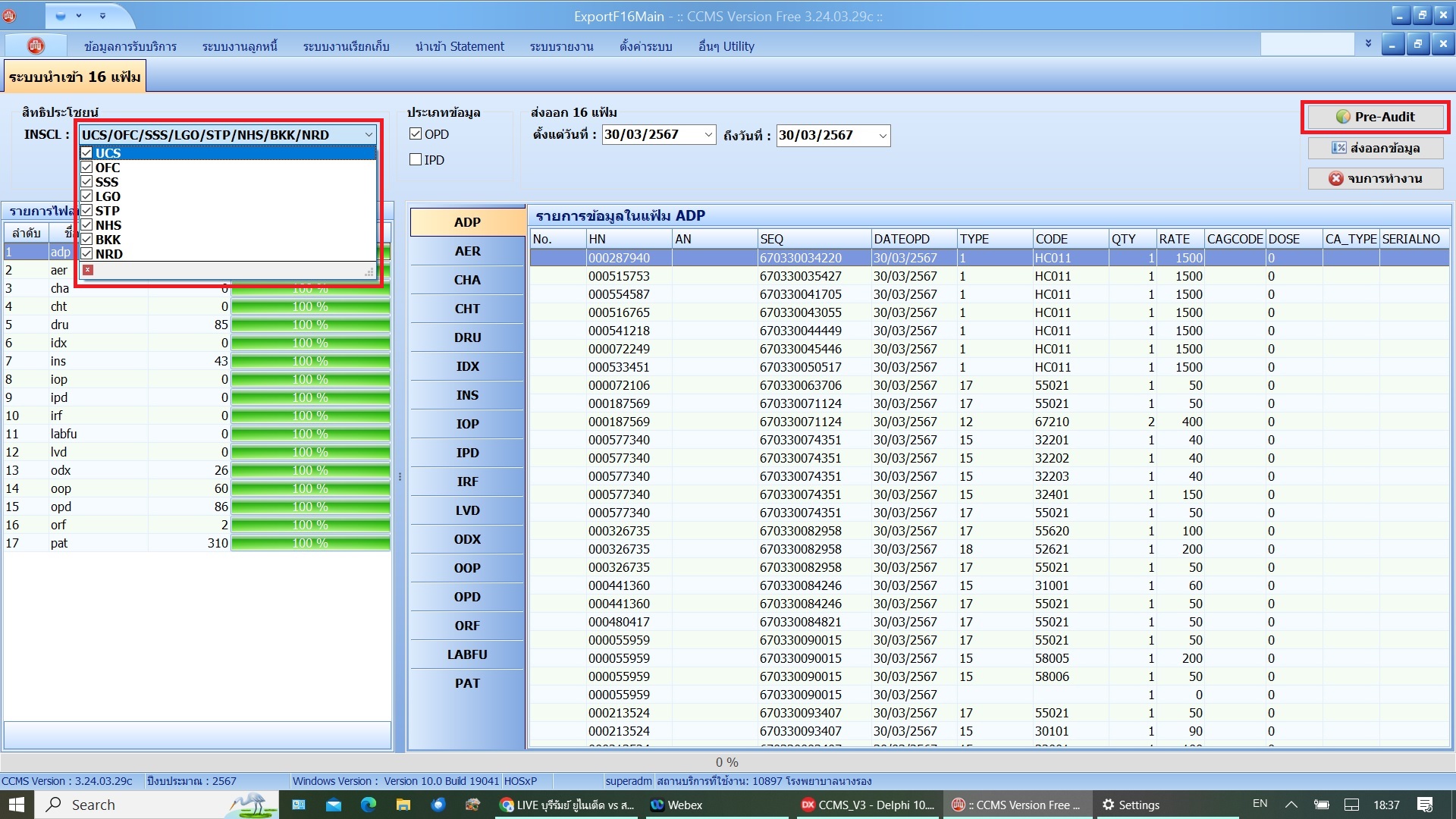Image resolution: width=1456 pixels, height=819 pixels.
Task: Click progress bar for pat row
Action: 311,543
